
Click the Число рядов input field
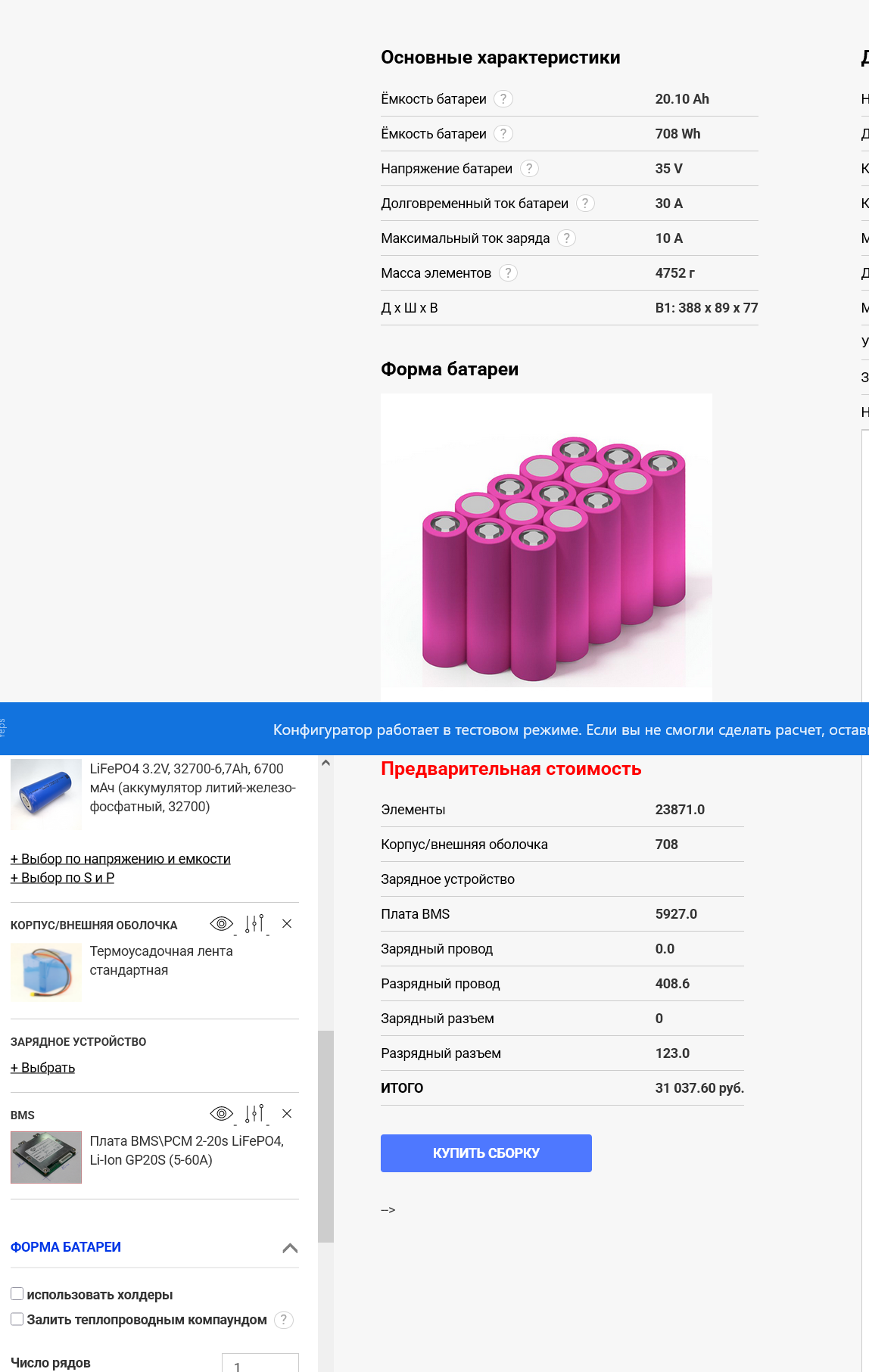[260, 1364]
